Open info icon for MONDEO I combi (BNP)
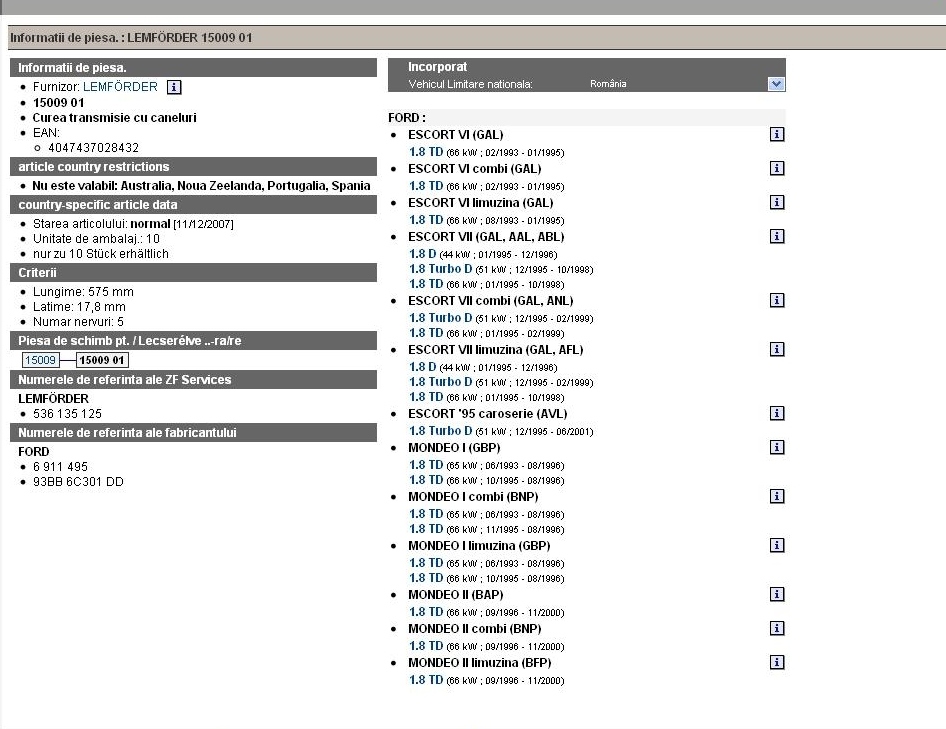The width and height of the screenshot is (946, 729). [x=777, y=496]
